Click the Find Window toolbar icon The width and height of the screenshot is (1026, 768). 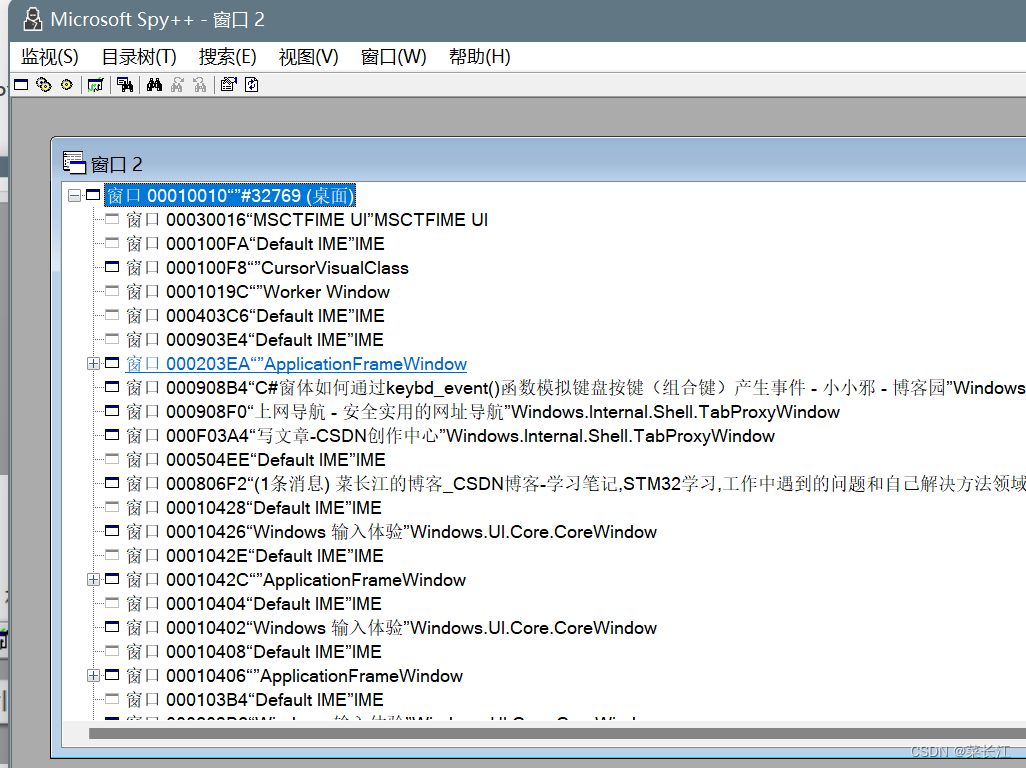pyautogui.click(x=125, y=85)
